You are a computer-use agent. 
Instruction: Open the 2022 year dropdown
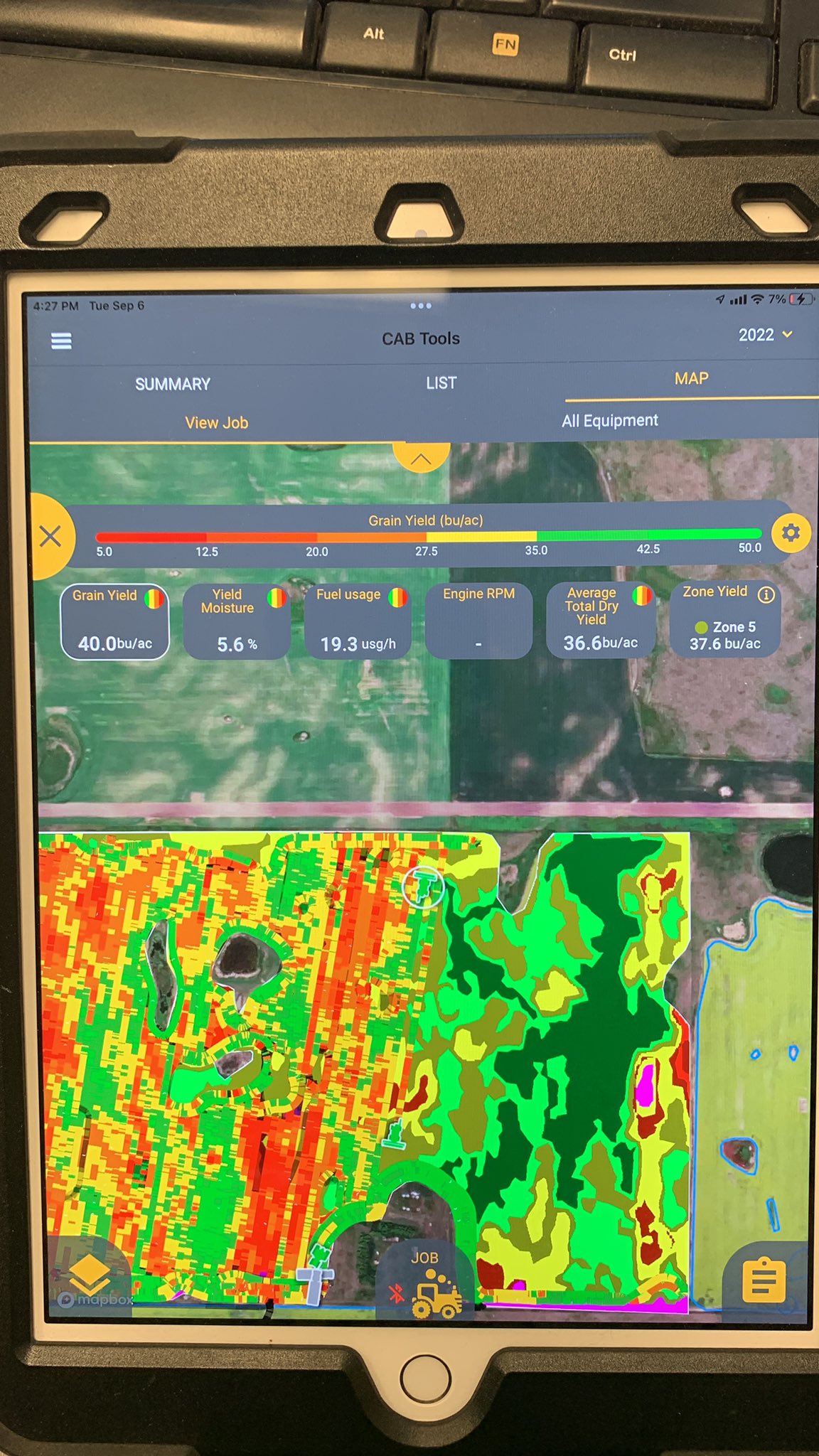[x=765, y=335]
